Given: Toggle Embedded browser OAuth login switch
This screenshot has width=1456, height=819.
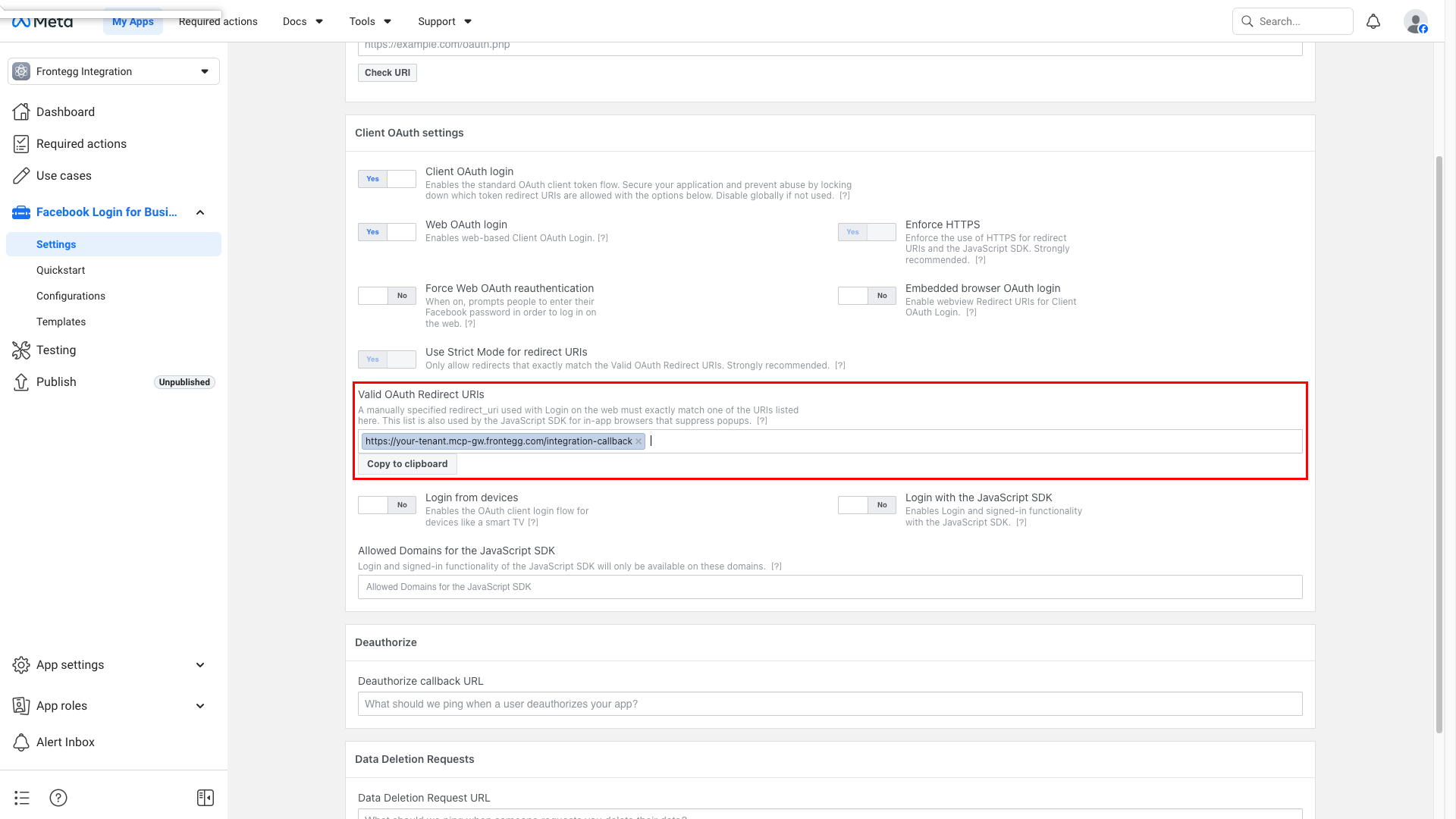Looking at the screenshot, I should (x=867, y=296).
